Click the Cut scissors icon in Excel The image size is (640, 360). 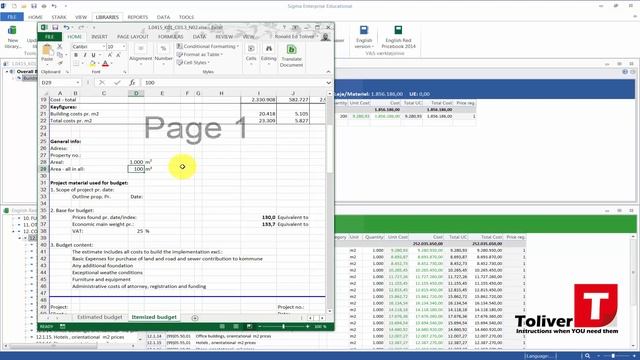(x=60, y=47)
